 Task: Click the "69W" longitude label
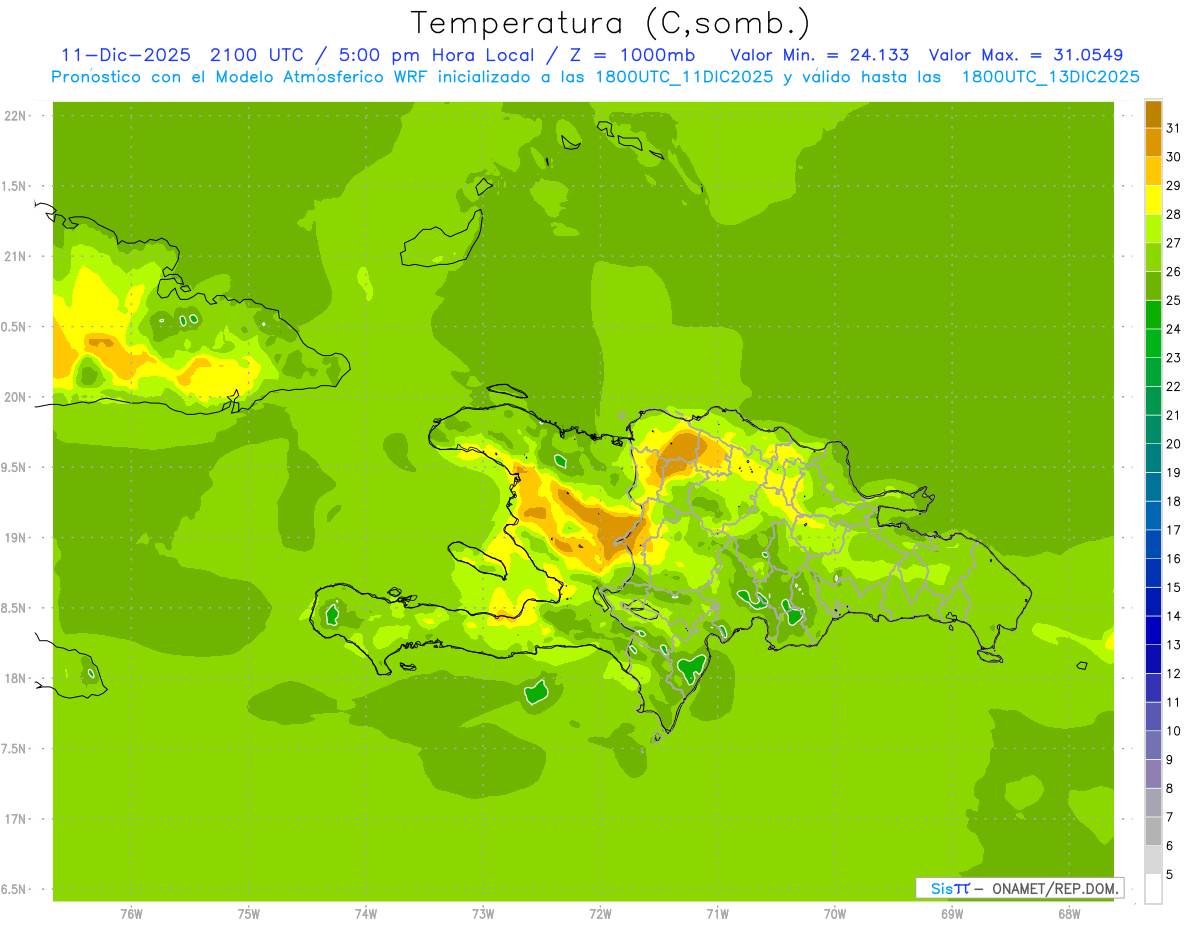tap(952, 914)
